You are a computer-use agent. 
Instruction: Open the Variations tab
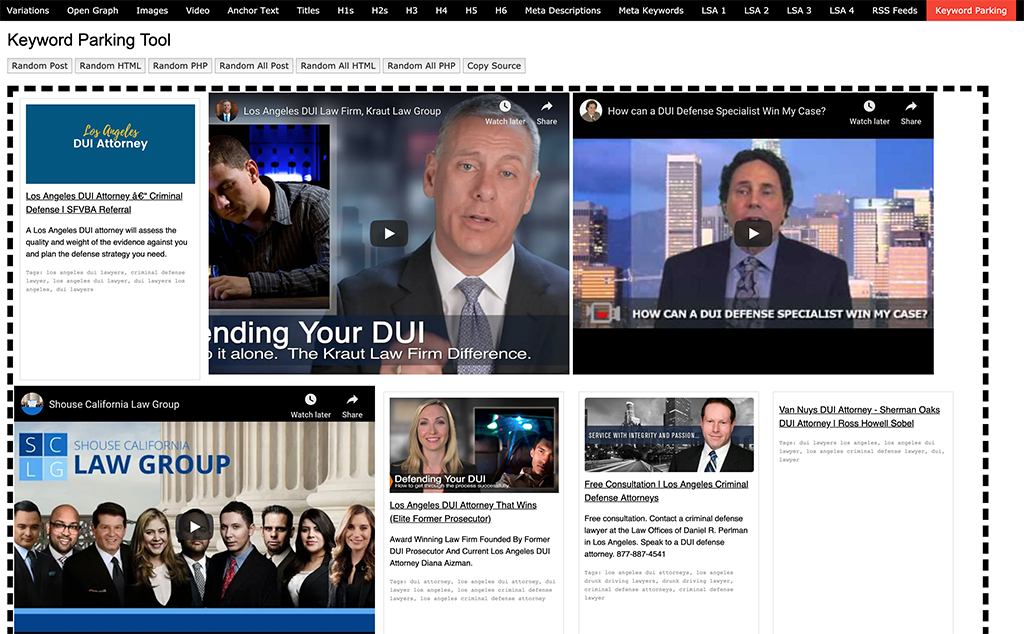click(x=28, y=10)
